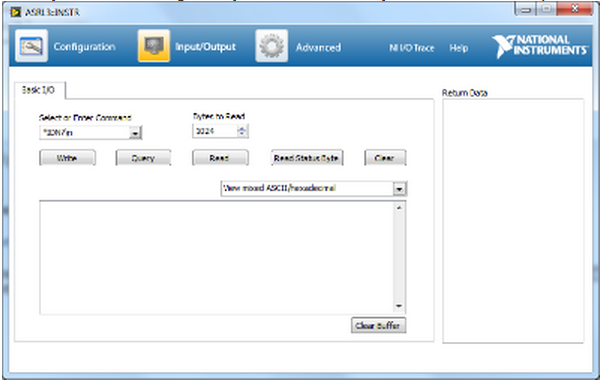The image size is (602, 381).
Task: Increment Bytes to Read value
Action: pyautogui.click(x=242, y=128)
